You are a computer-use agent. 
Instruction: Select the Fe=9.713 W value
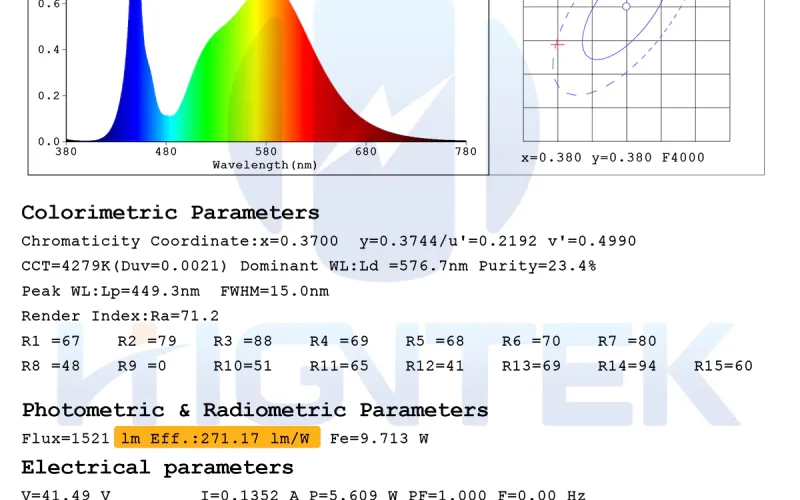point(379,439)
